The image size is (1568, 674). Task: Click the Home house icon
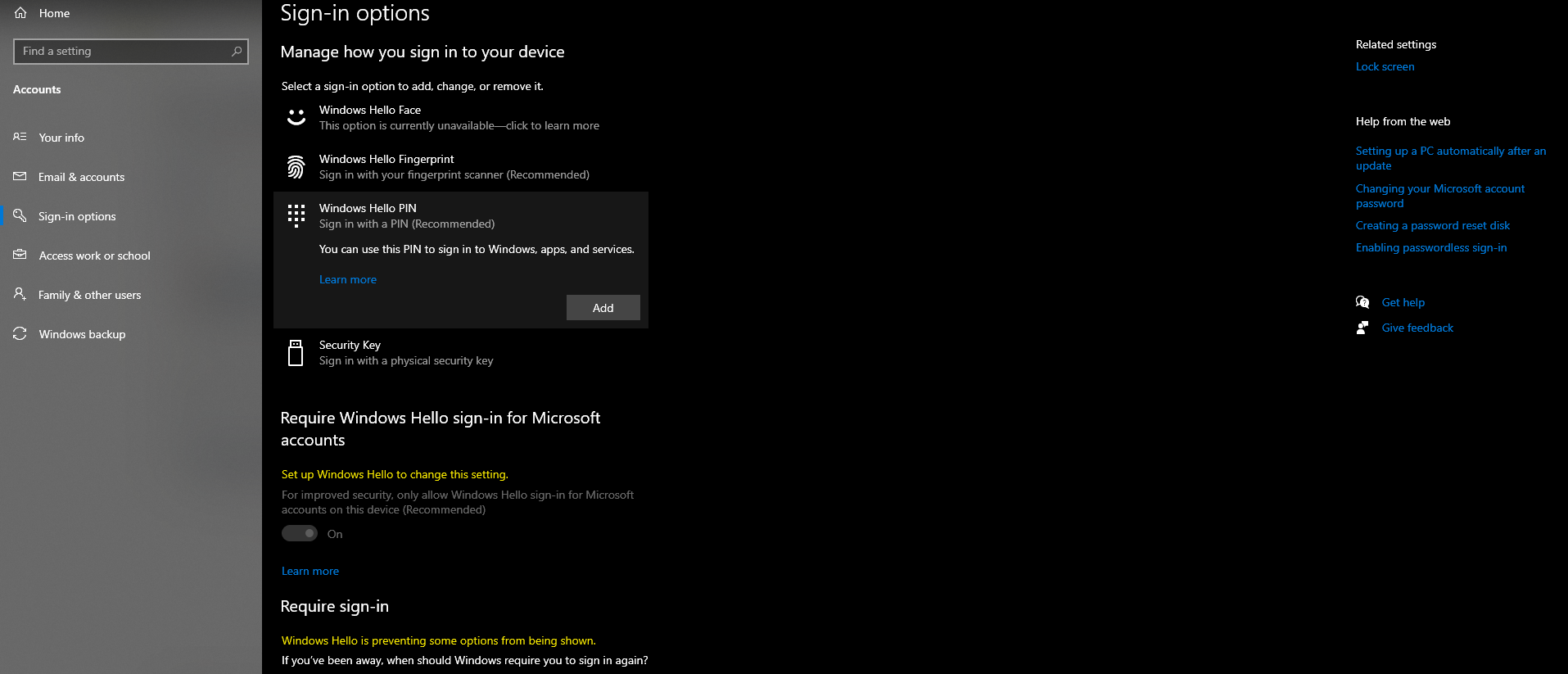20,13
